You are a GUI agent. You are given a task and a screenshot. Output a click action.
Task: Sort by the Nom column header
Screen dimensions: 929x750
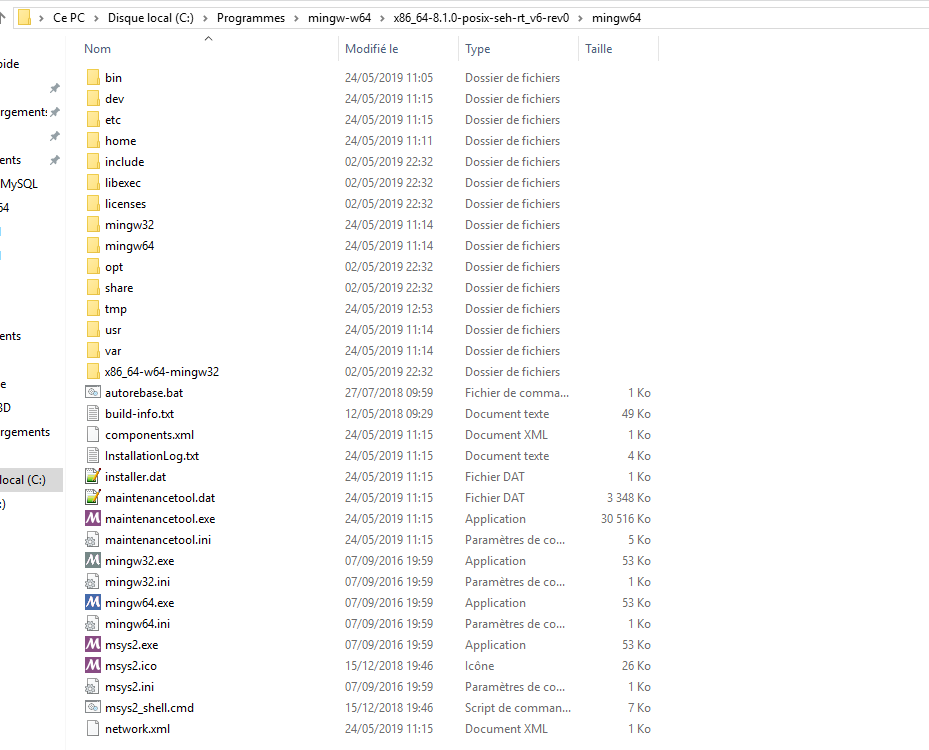click(x=97, y=49)
